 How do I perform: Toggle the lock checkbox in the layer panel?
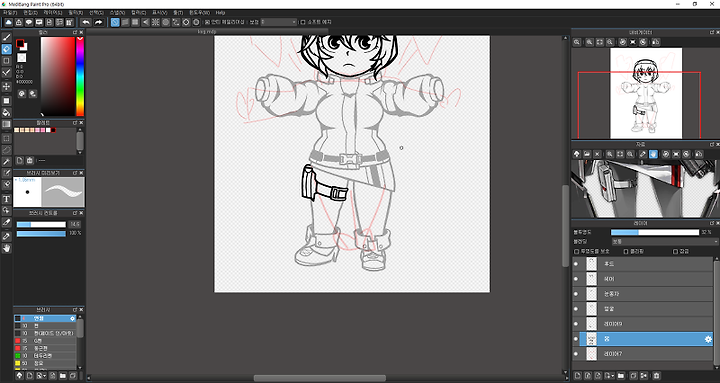[x=675, y=251]
